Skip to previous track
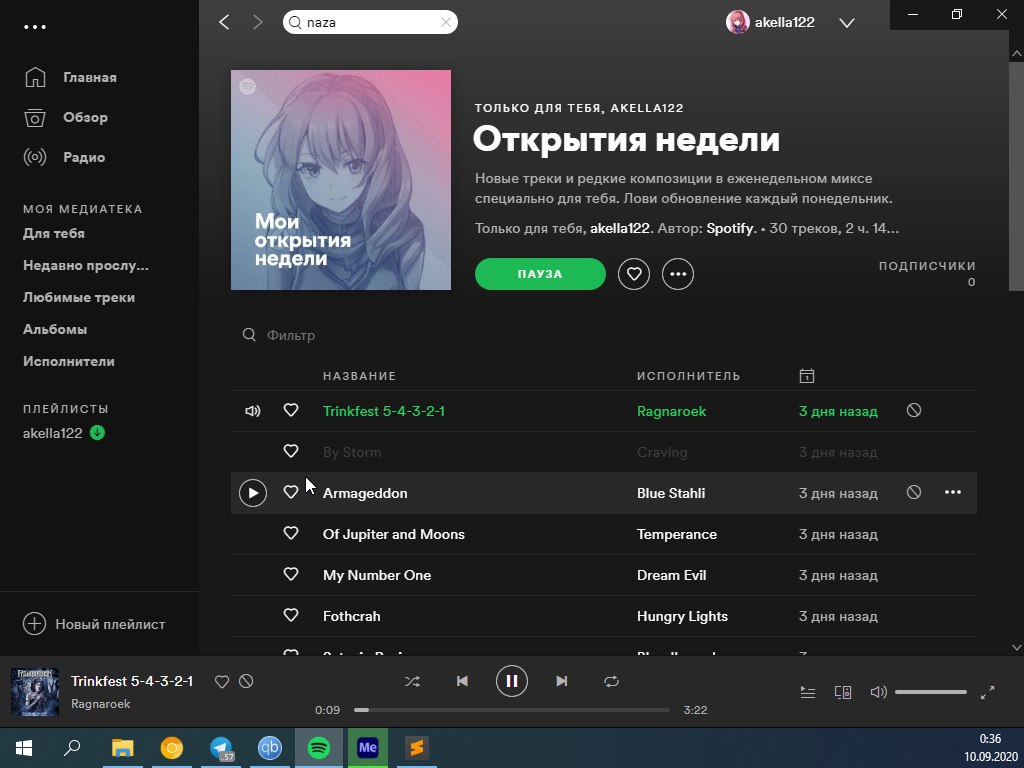The height and width of the screenshot is (768, 1024). tap(462, 681)
